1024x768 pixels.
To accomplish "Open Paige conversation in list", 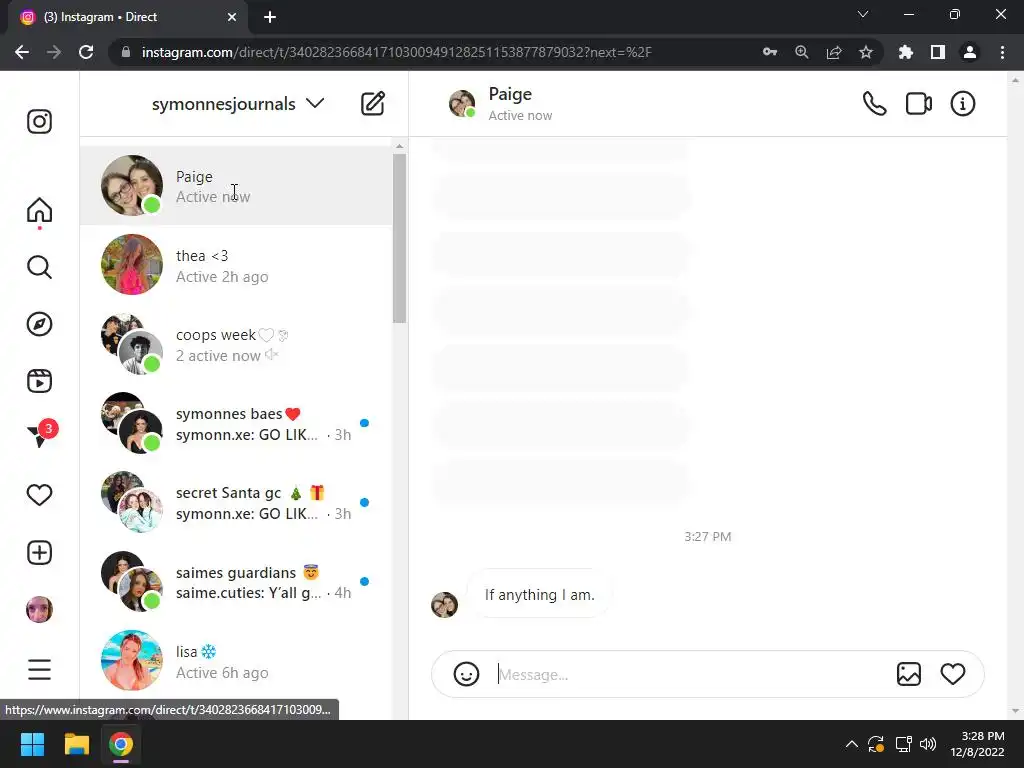I will (236, 185).
